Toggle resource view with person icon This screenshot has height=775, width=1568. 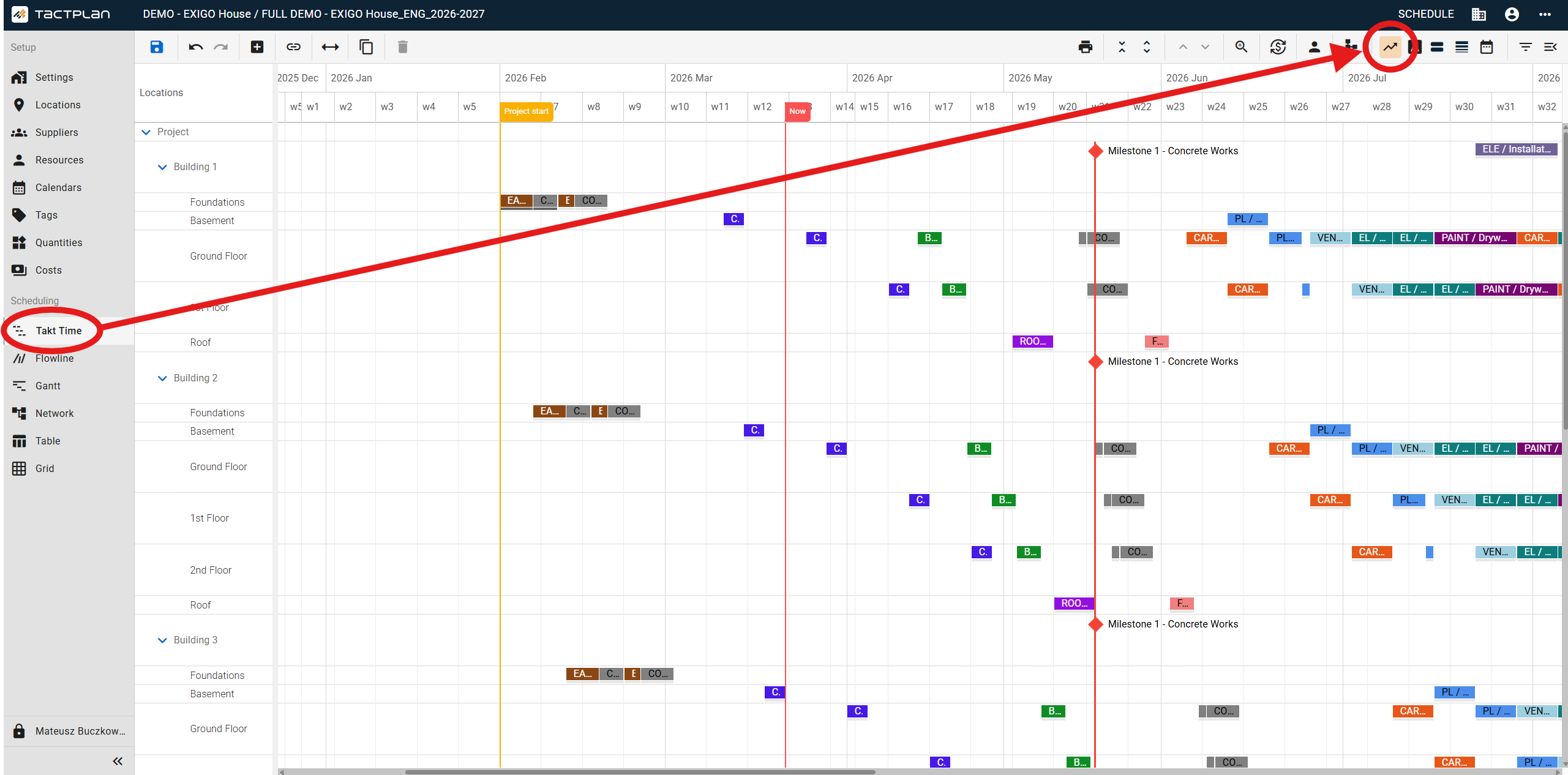tap(1314, 47)
